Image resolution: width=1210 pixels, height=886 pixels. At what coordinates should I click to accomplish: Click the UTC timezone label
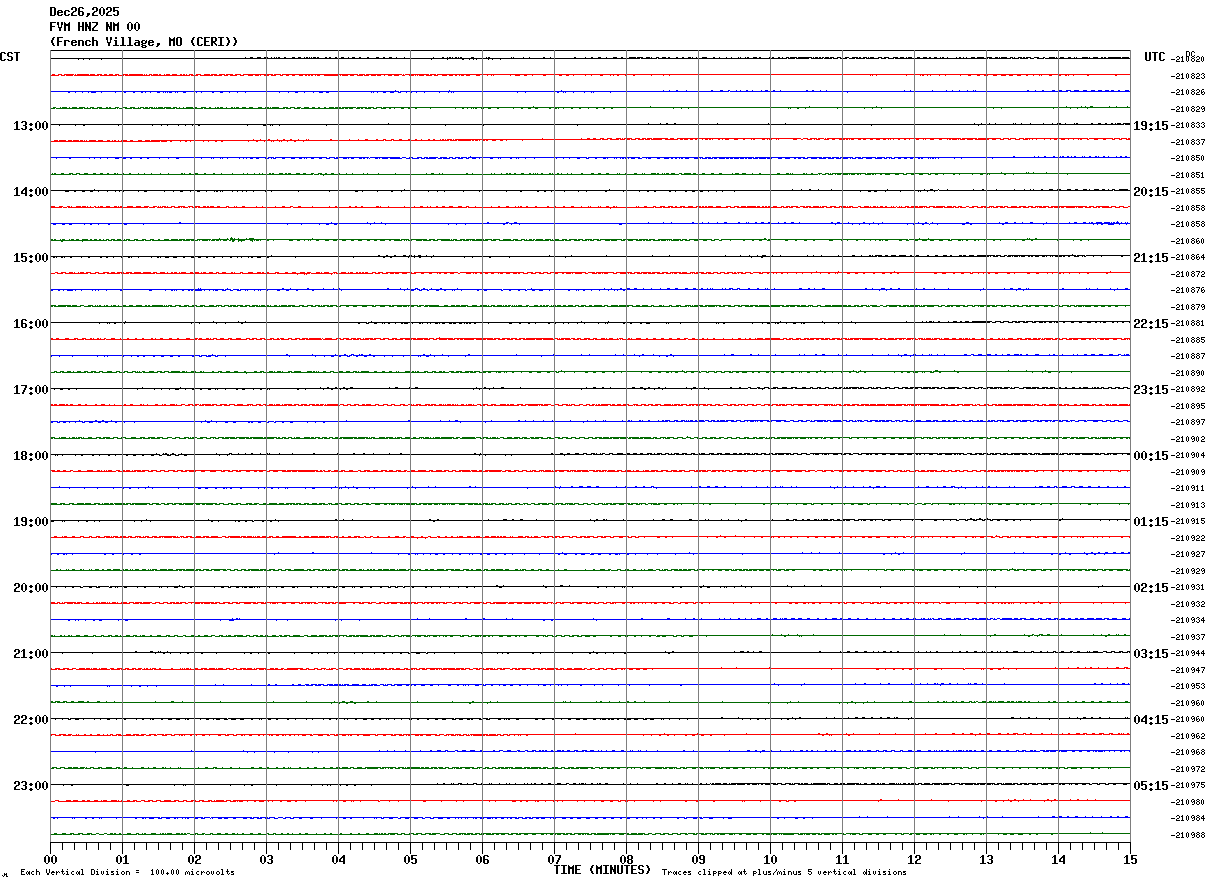[1155, 57]
